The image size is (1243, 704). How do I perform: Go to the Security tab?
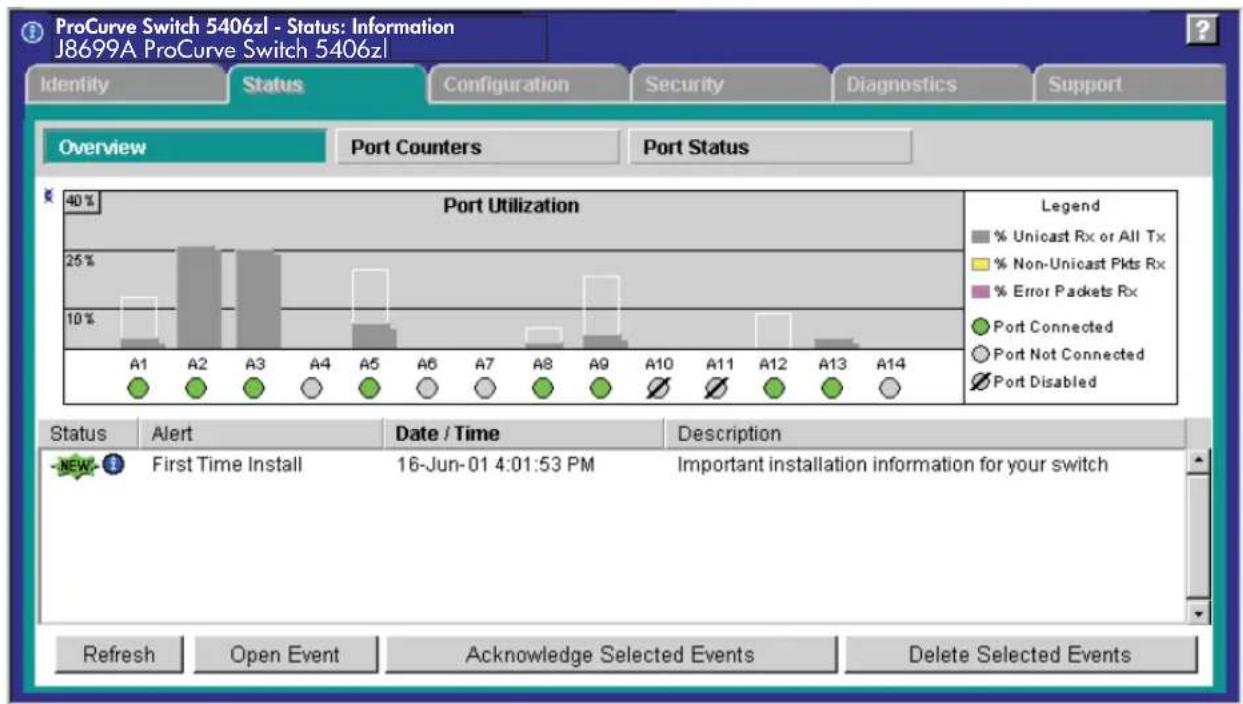click(730, 86)
